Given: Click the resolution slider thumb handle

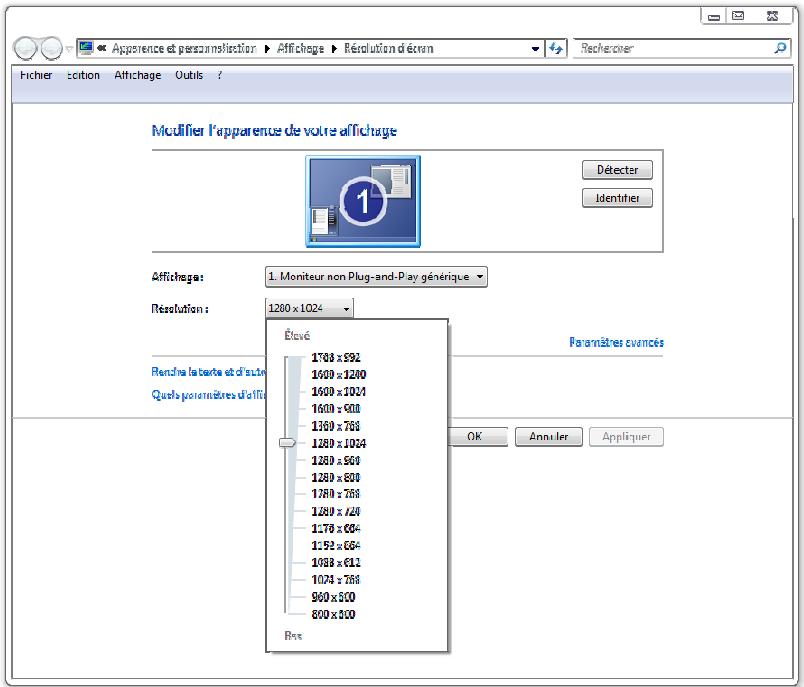Looking at the screenshot, I should (287, 442).
